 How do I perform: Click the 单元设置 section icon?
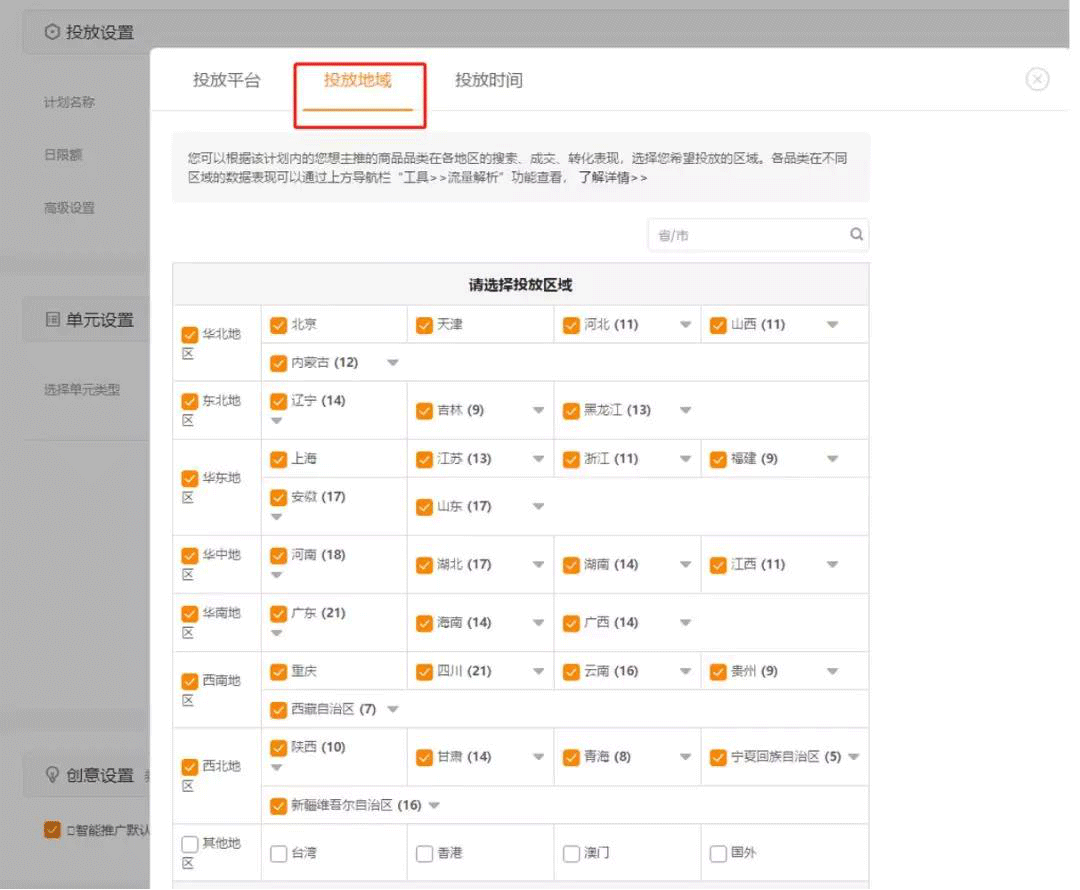tap(52, 320)
